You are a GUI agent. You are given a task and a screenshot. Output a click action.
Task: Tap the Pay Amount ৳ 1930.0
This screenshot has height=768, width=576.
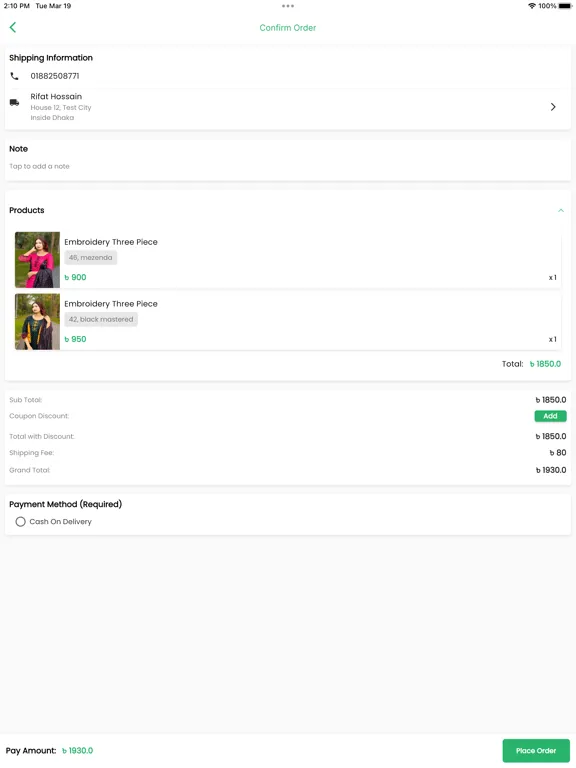pos(77,750)
